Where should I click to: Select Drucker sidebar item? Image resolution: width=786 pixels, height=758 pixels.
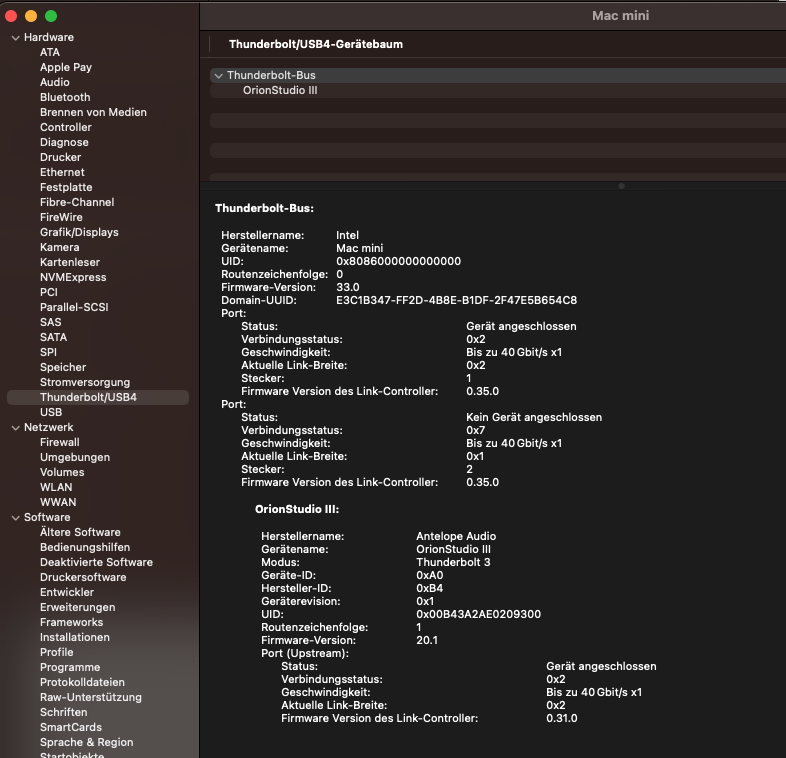point(60,157)
